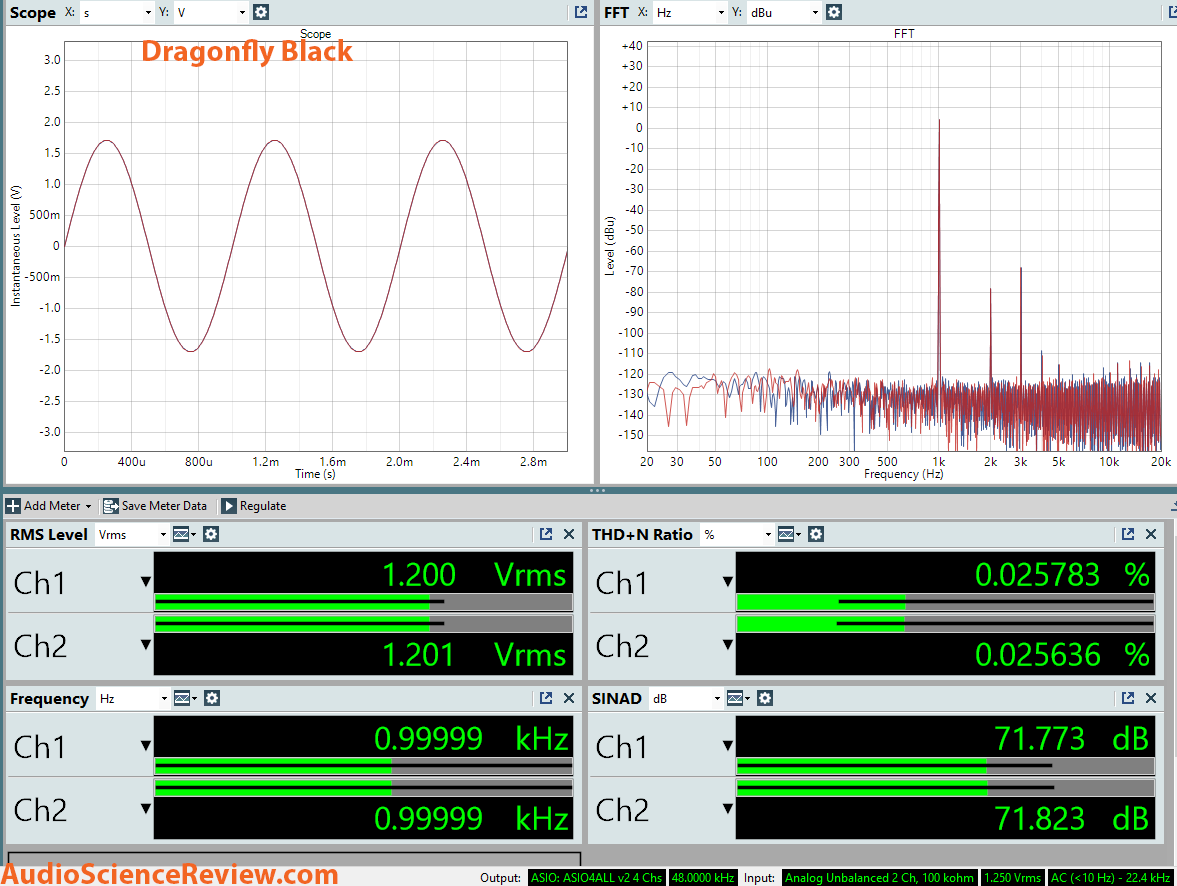Open SINAD dB unit dropdown
This screenshot has width=1177, height=886.
click(685, 699)
